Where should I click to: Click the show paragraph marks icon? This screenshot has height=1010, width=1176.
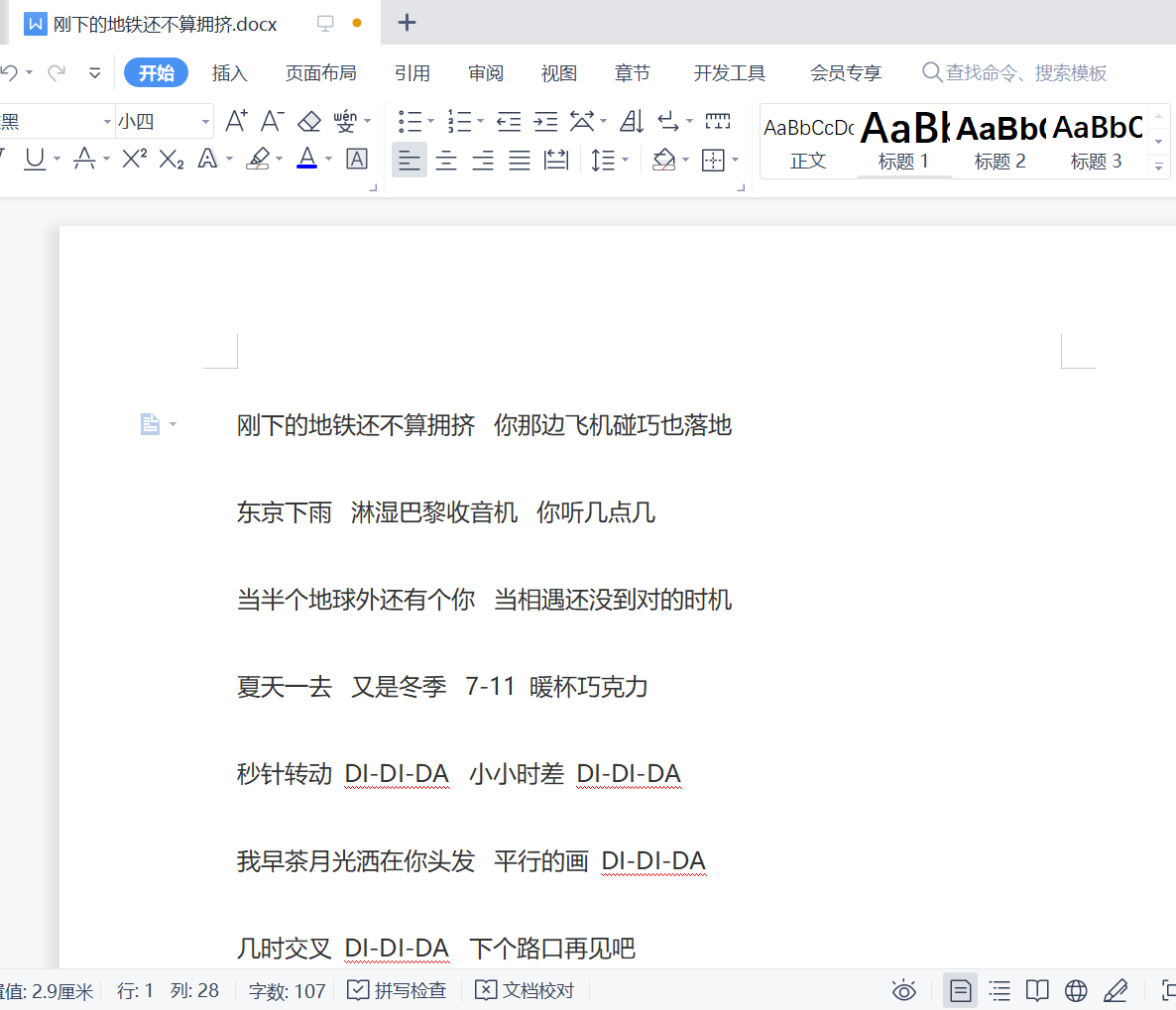pos(668,121)
